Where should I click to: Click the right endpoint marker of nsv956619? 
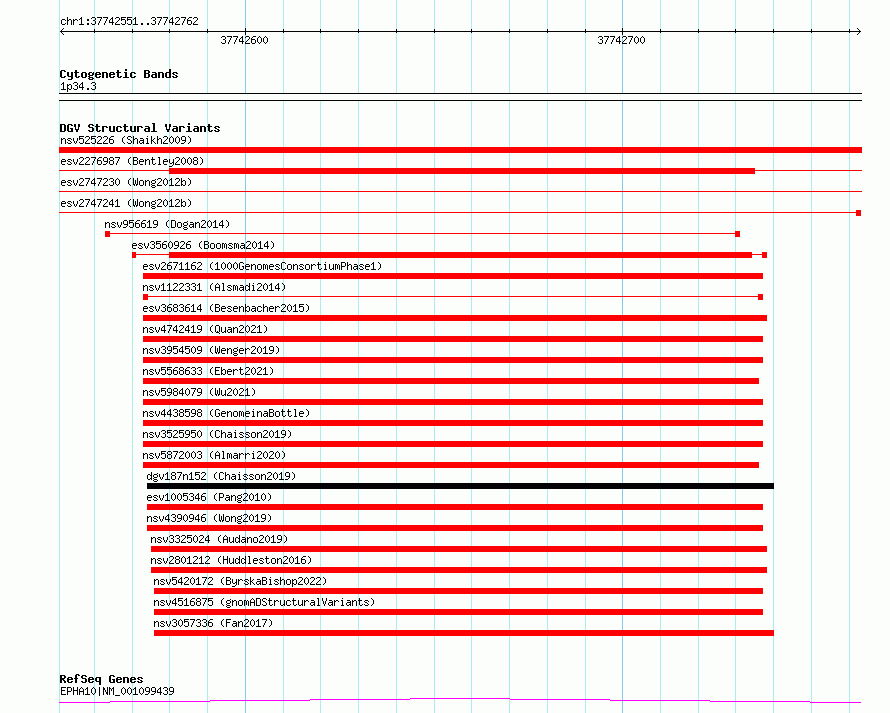tap(737, 234)
